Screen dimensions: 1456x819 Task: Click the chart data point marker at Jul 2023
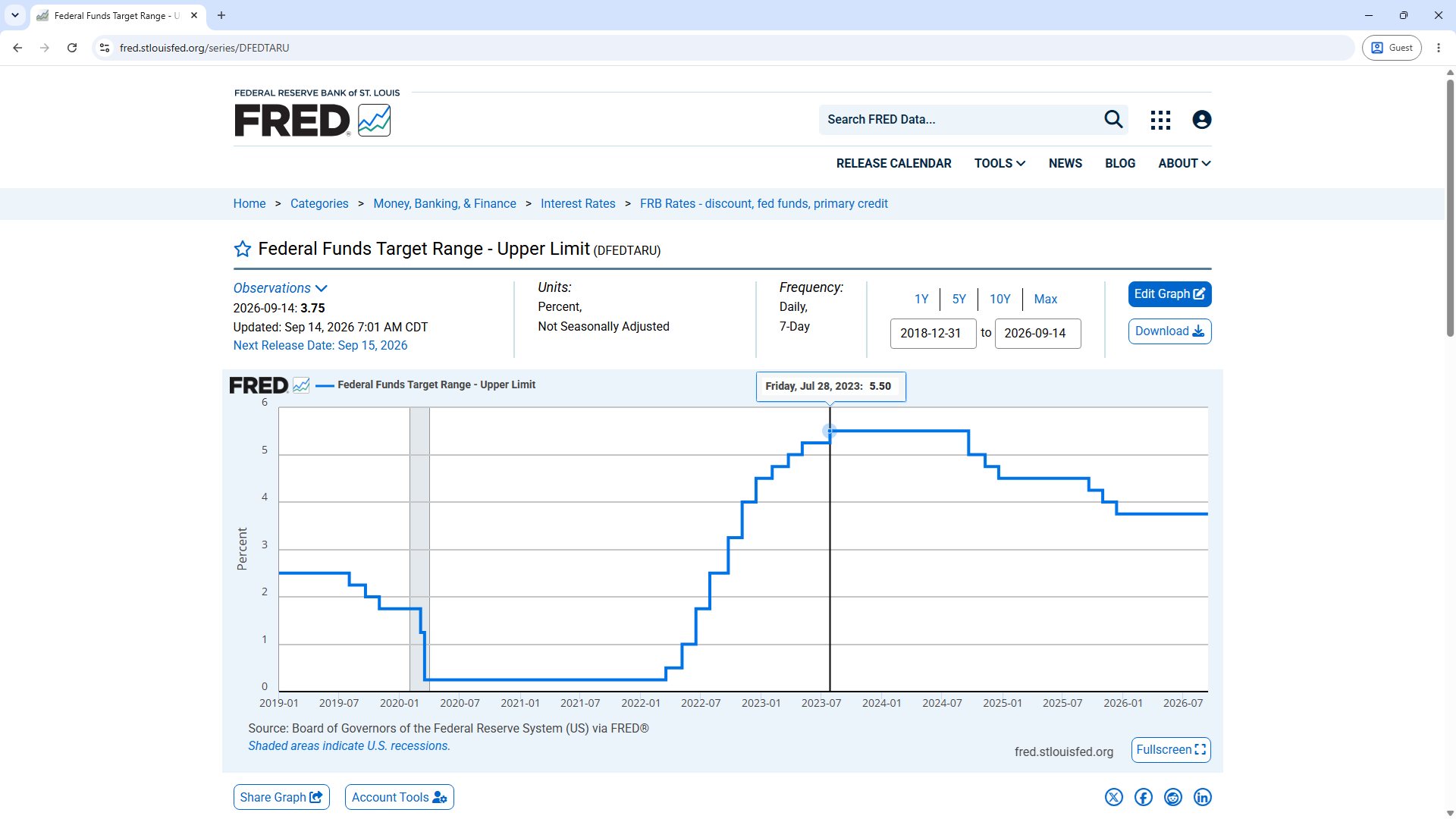830,431
